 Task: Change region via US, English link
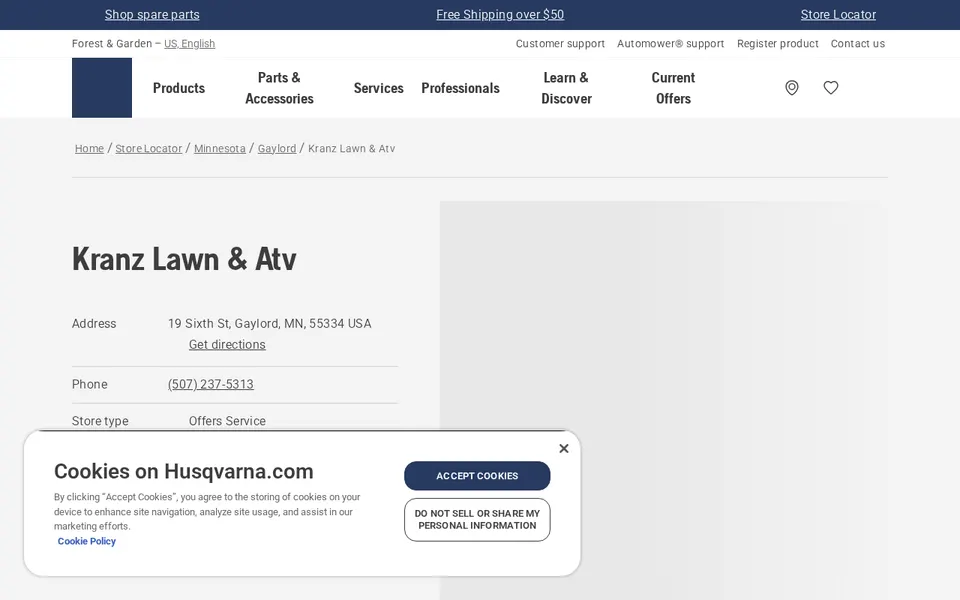click(189, 43)
